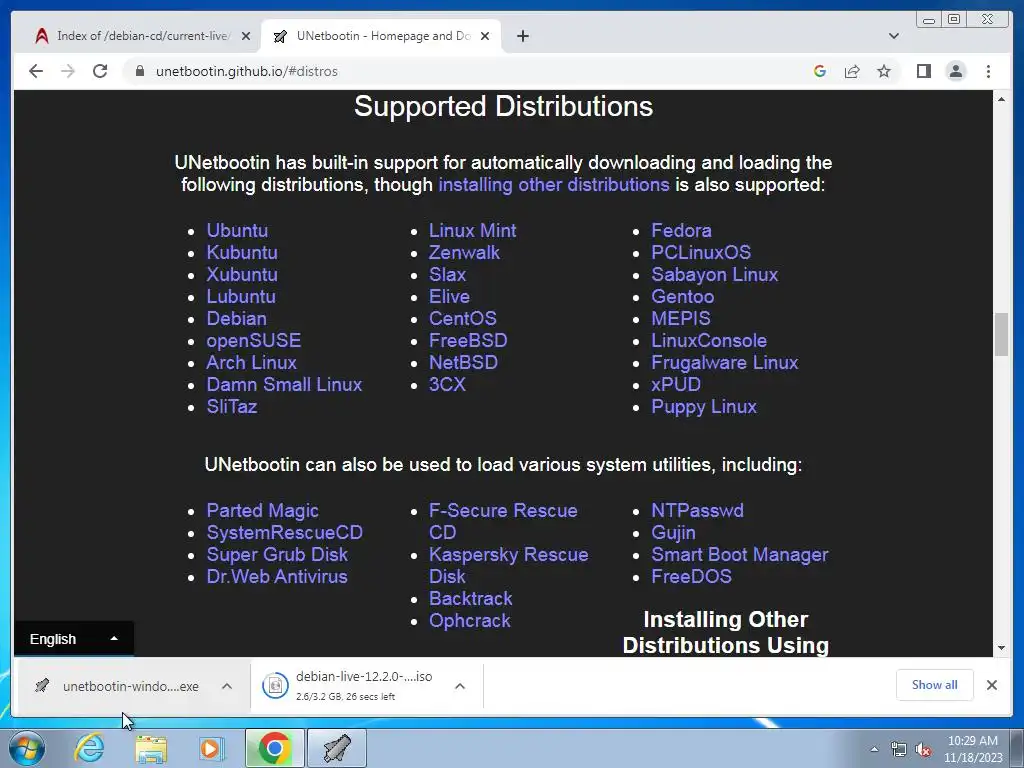Expand options for debian-live iso download
Image resolution: width=1024 pixels, height=768 pixels.
point(460,686)
